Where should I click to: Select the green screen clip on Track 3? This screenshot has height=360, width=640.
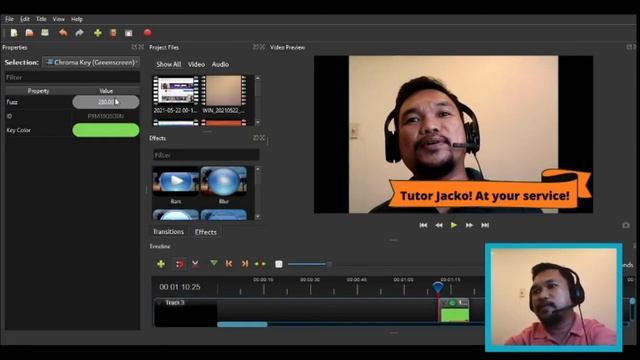tap(454, 311)
